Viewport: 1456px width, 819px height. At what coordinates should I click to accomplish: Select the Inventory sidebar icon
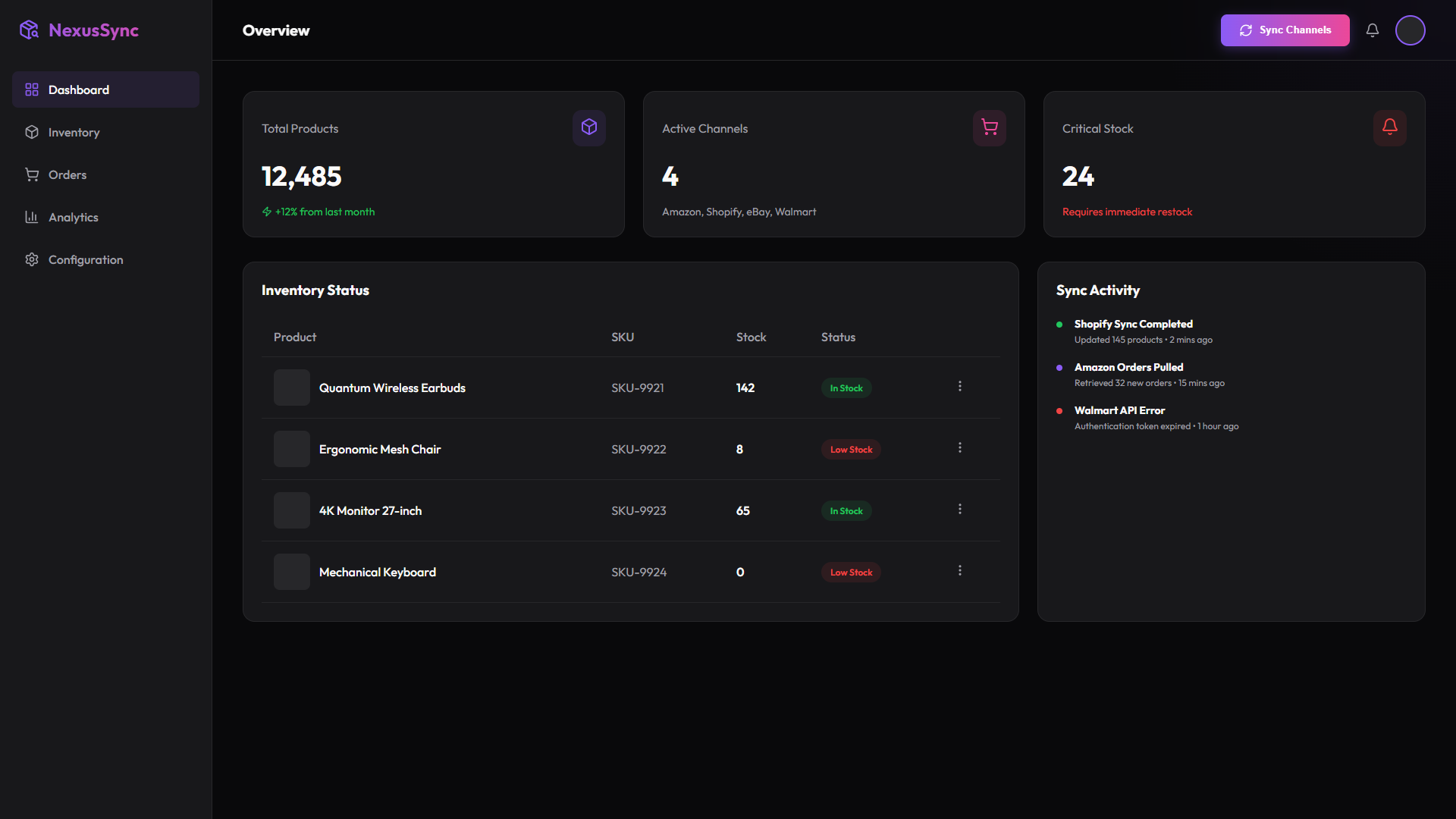point(32,132)
